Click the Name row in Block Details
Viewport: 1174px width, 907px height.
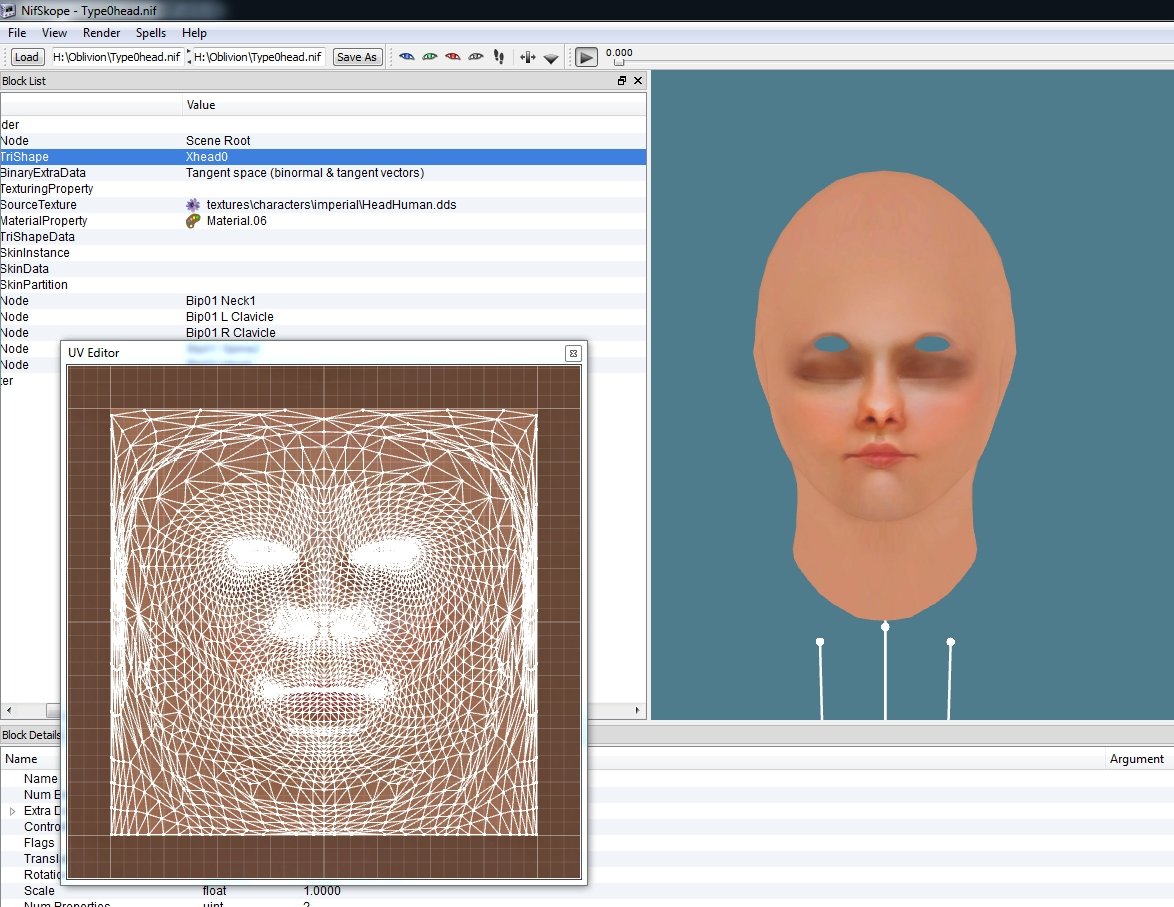(x=40, y=779)
